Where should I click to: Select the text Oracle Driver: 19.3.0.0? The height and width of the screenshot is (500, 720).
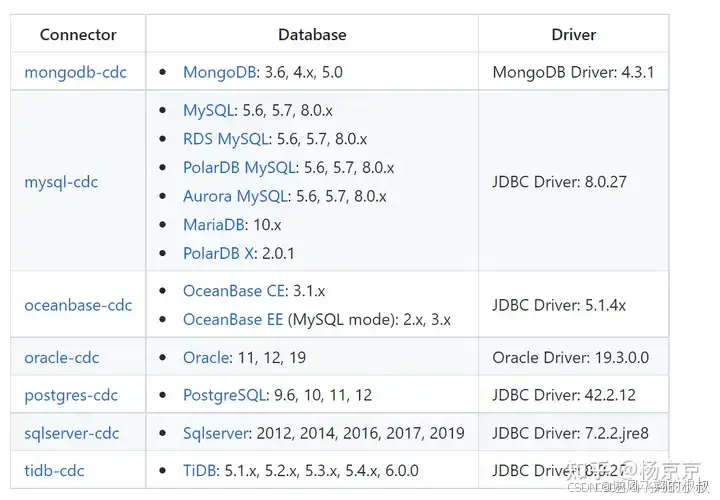point(571,358)
